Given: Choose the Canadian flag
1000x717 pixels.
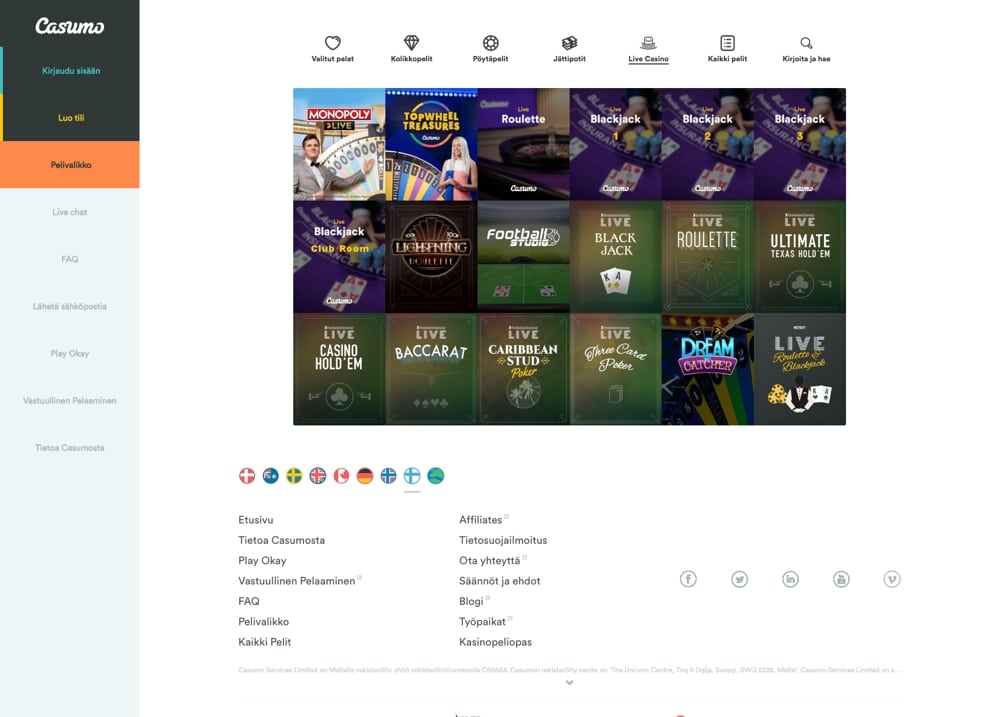Looking at the screenshot, I should [341, 476].
